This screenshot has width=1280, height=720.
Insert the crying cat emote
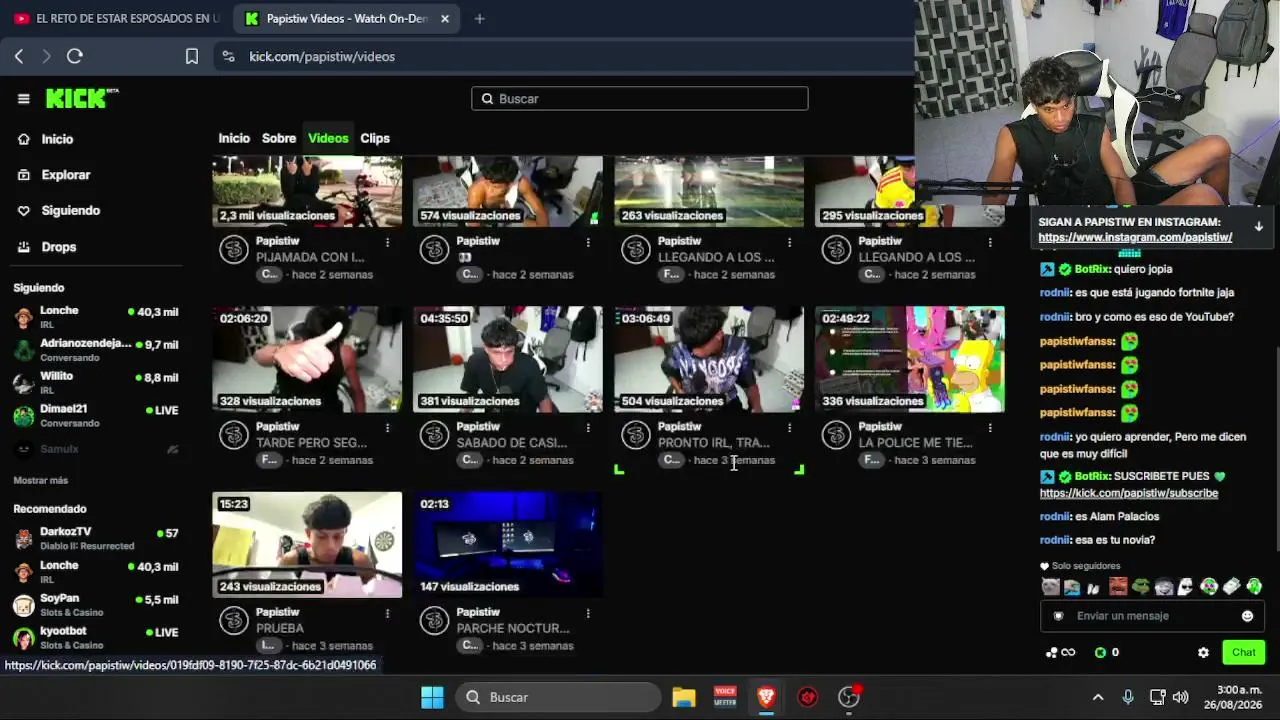[1050, 587]
